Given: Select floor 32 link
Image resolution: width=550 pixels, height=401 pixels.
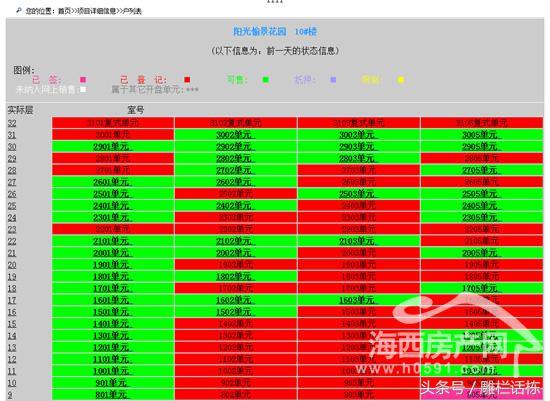Looking at the screenshot, I should [12, 123].
